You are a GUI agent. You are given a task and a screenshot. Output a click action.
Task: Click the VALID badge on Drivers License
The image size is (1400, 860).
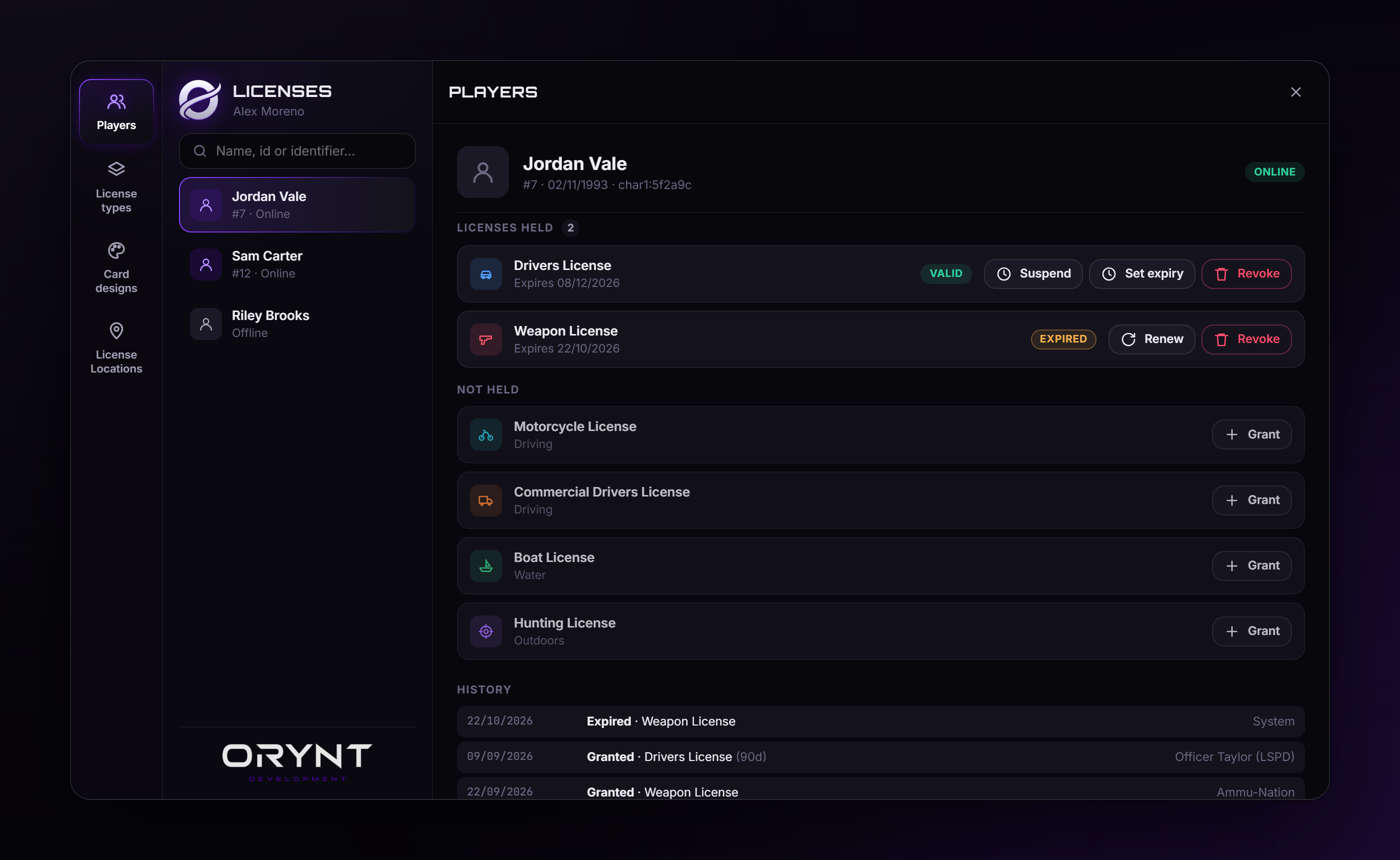tap(945, 273)
